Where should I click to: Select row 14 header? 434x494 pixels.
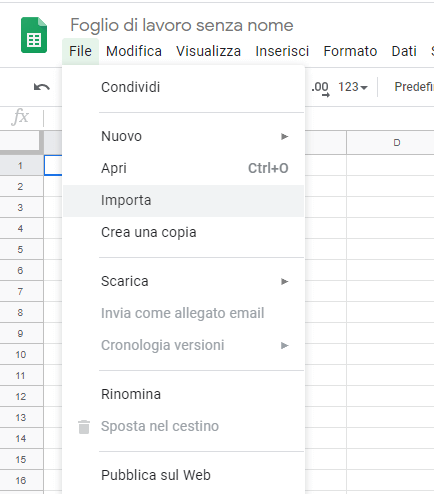21,438
